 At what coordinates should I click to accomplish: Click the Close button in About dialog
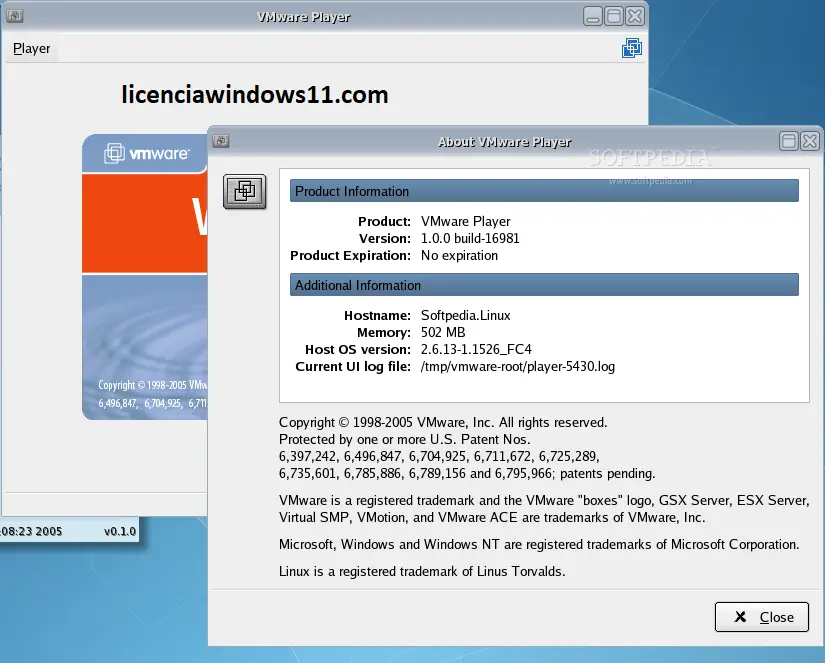(x=761, y=617)
